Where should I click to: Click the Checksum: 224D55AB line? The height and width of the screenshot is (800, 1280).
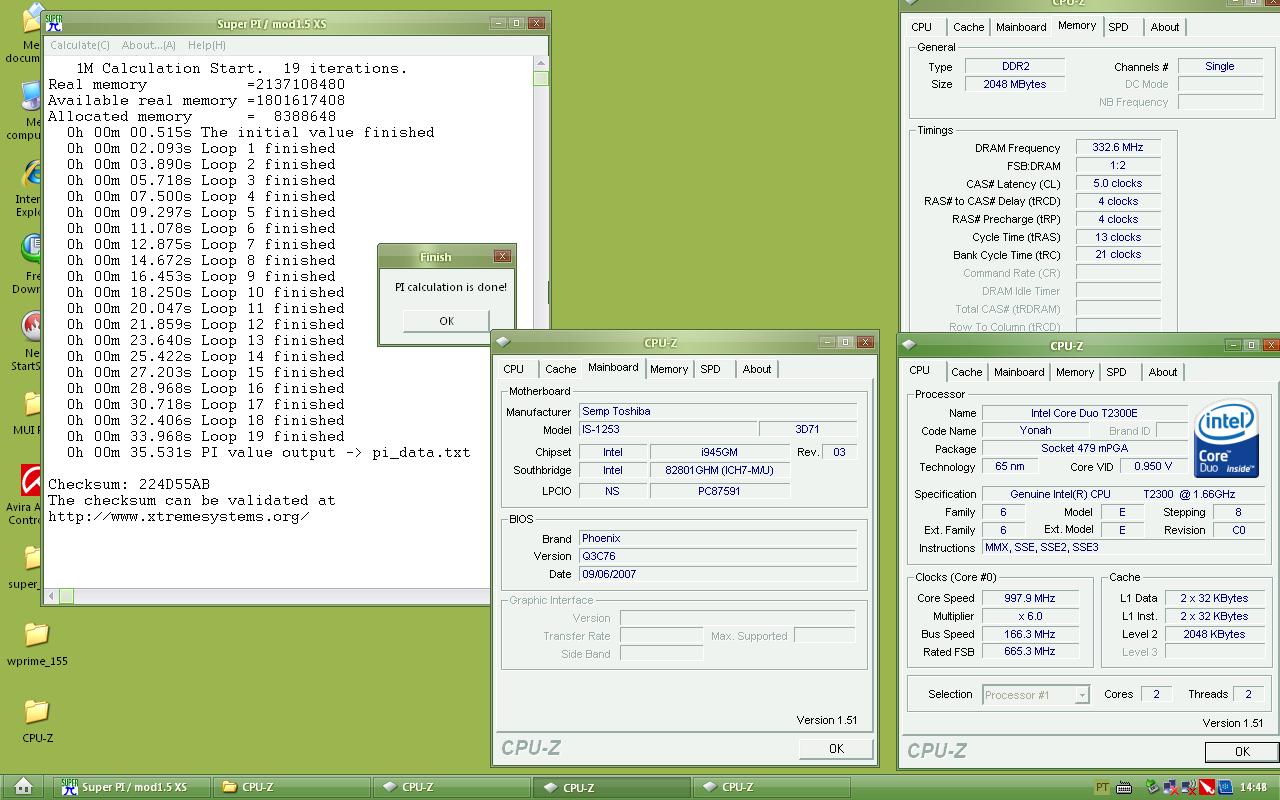(x=129, y=485)
